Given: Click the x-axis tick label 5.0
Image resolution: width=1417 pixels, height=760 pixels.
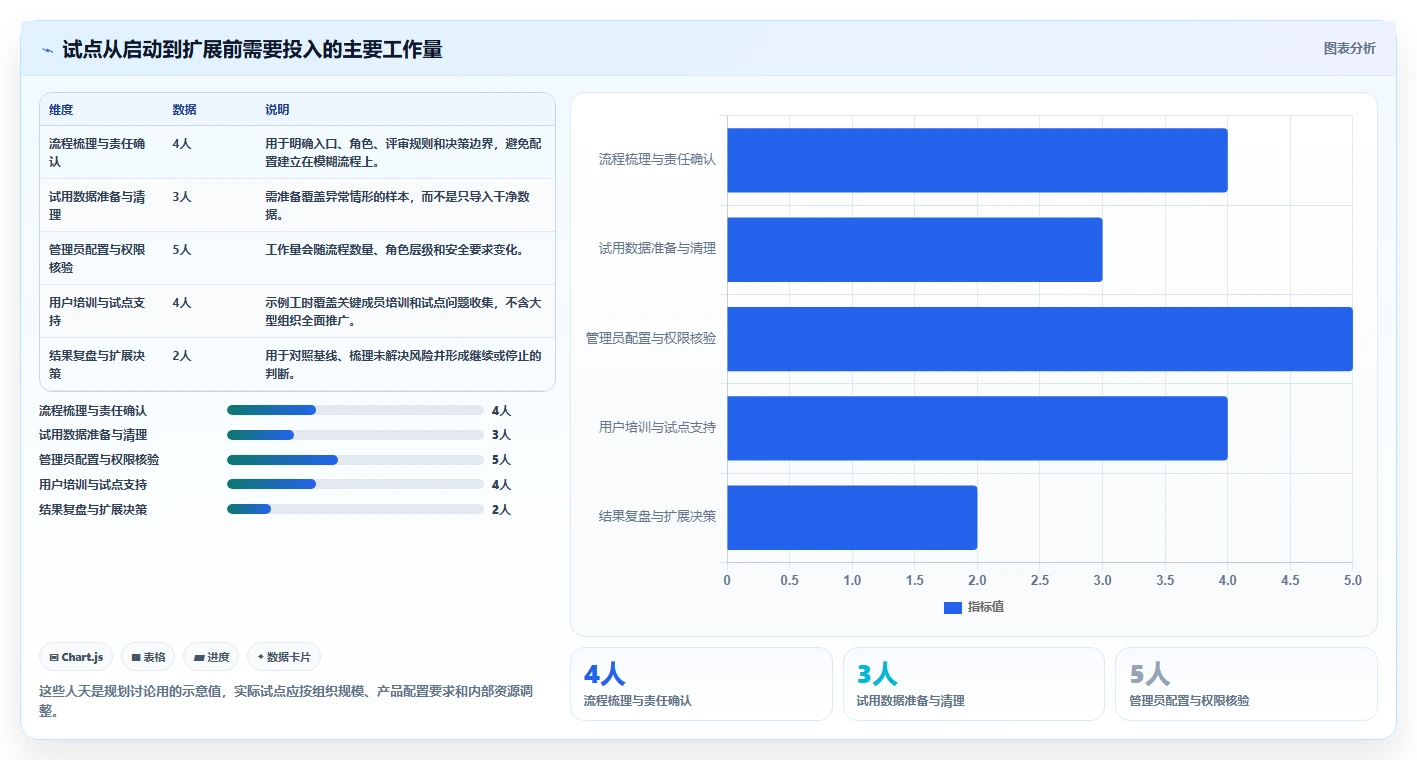Looking at the screenshot, I should point(1352,580).
